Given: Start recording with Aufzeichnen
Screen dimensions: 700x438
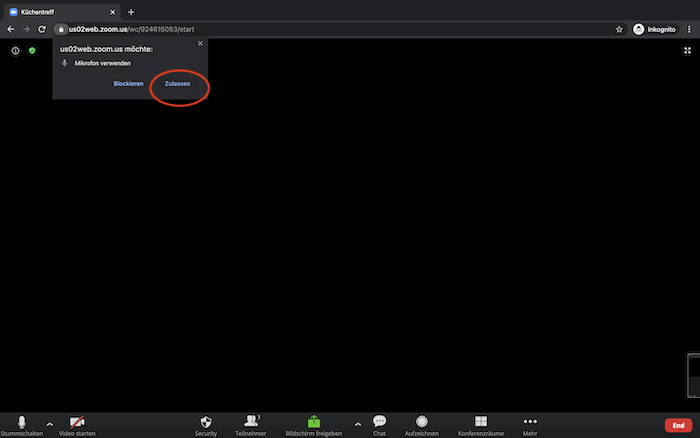Looking at the screenshot, I should point(422,421).
